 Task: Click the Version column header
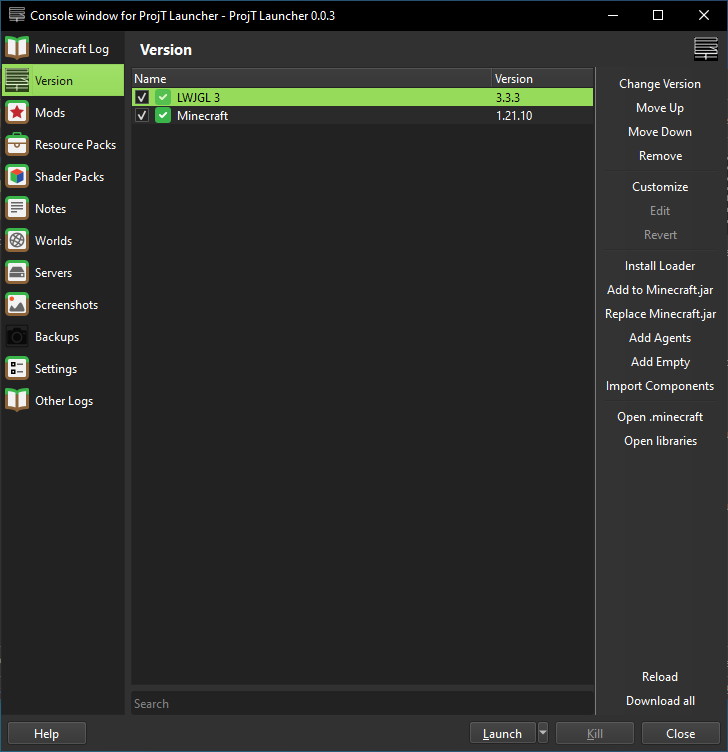542,79
